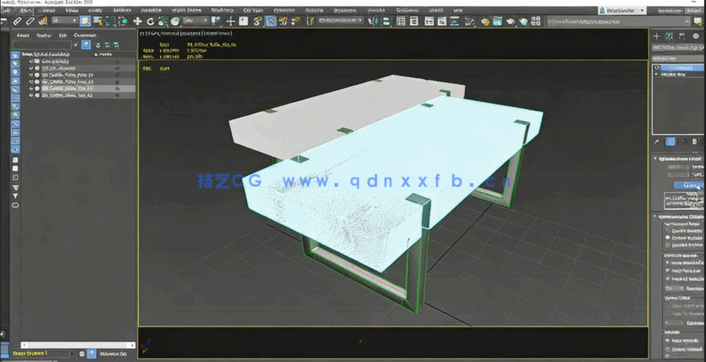
Task: Toggle the 3D Snaps button
Action: (x=257, y=21)
